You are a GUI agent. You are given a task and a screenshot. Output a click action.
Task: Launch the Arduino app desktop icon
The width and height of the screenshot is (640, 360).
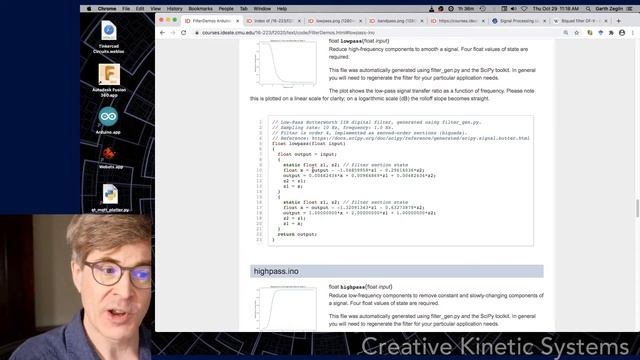pyautogui.click(x=108, y=121)
